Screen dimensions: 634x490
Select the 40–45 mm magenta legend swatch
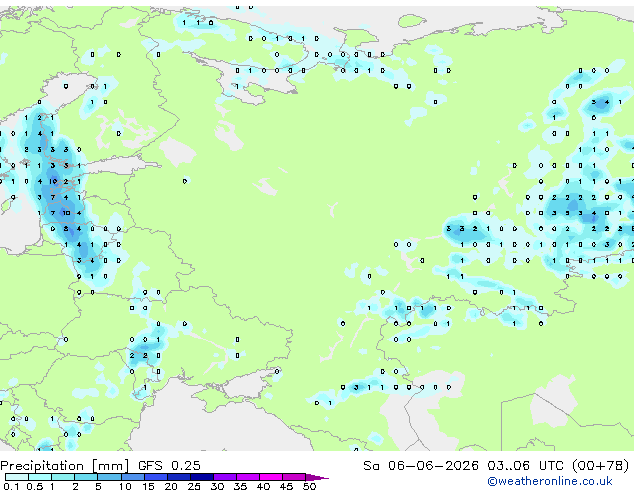tap(271, 477)
